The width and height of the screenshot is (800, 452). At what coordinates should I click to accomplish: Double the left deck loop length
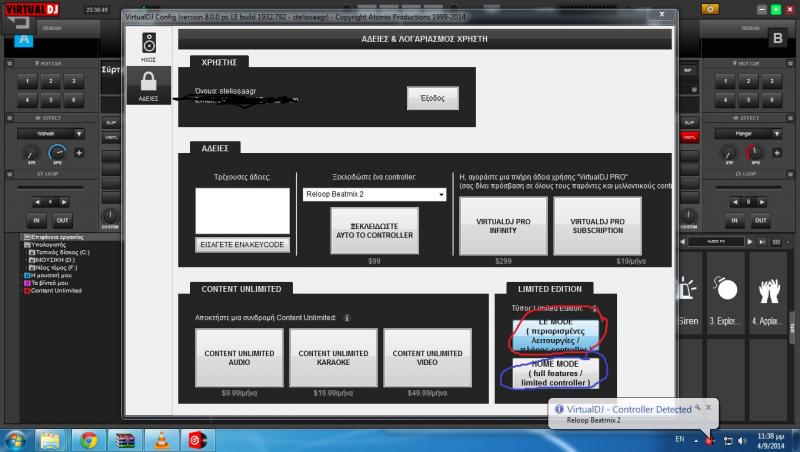pyautogui.click(x=64, y=202)
